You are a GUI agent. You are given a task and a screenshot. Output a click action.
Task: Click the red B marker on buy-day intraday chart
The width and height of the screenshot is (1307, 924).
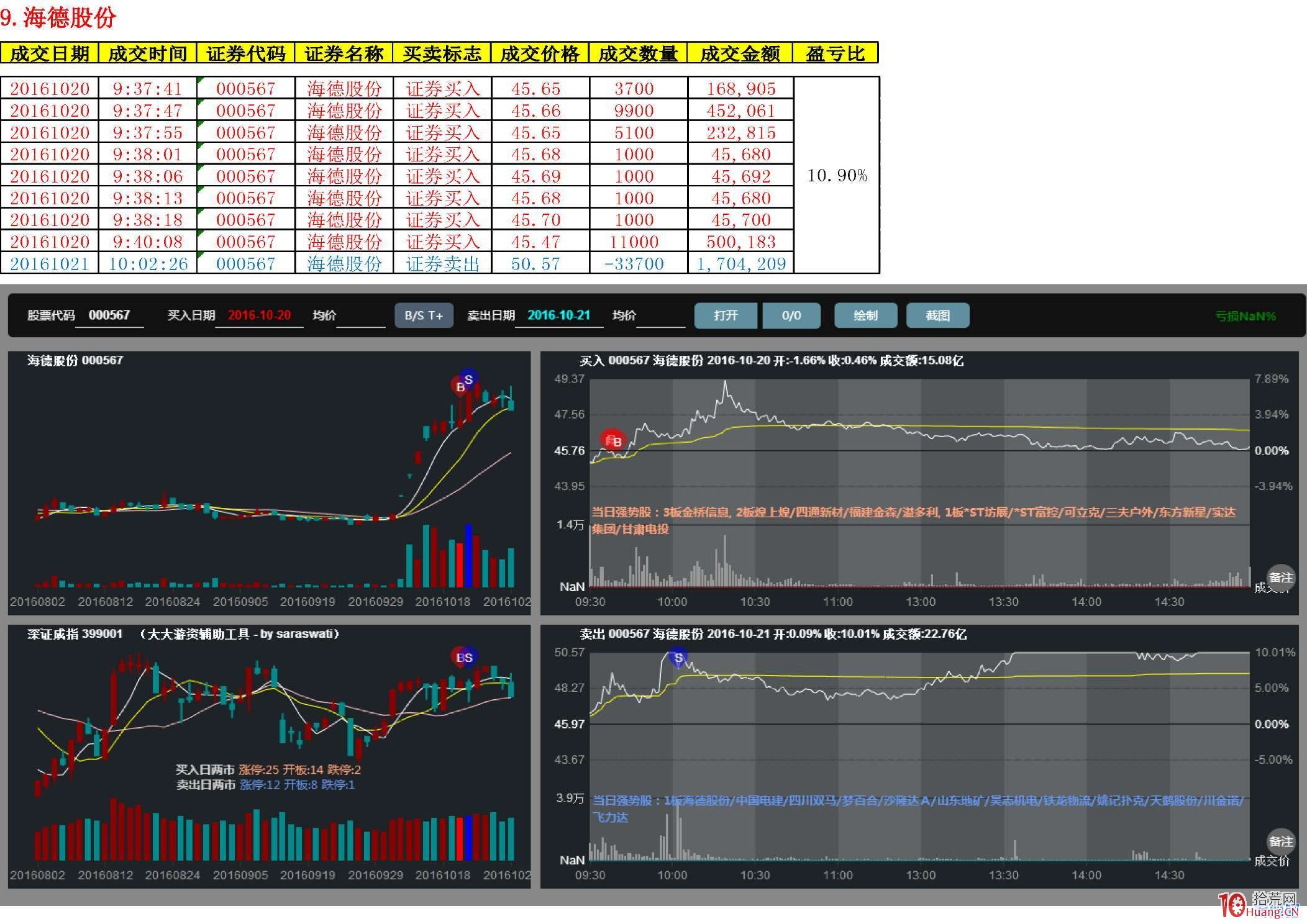pyautogui.click(x=614, y=441)
